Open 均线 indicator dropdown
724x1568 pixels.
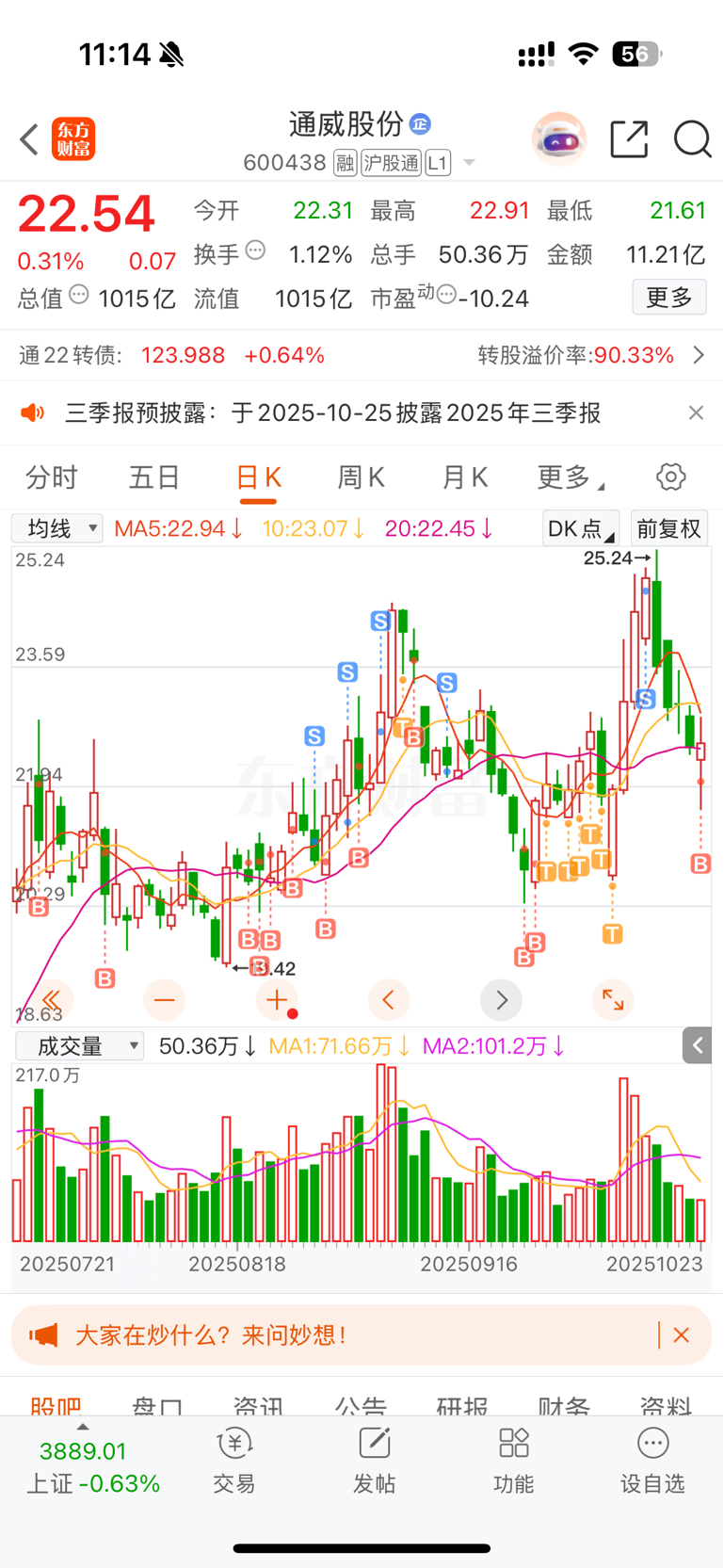coord(56,528)
